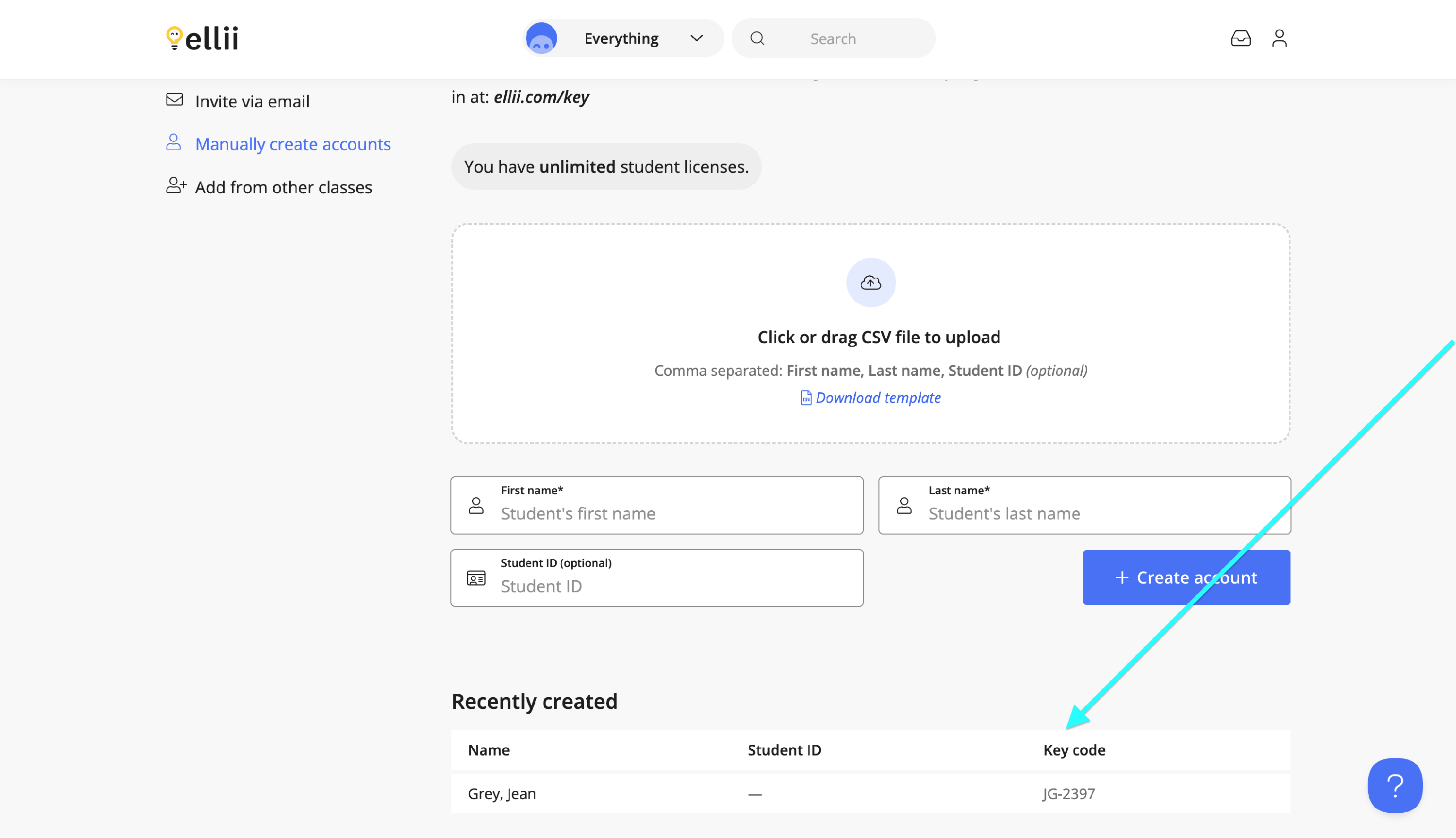Click the blue avatar beside Everything
The width and height of the screenshot is (1456, 838).
pyautogui.click(x=541, y=38)
